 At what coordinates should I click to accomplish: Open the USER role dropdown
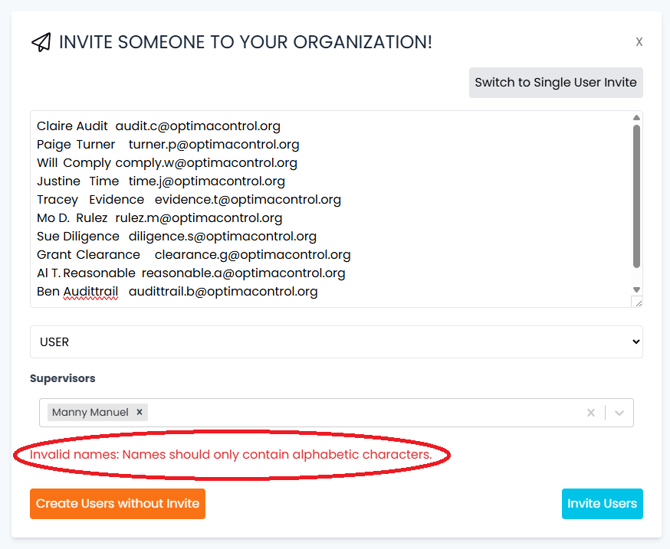336,342
